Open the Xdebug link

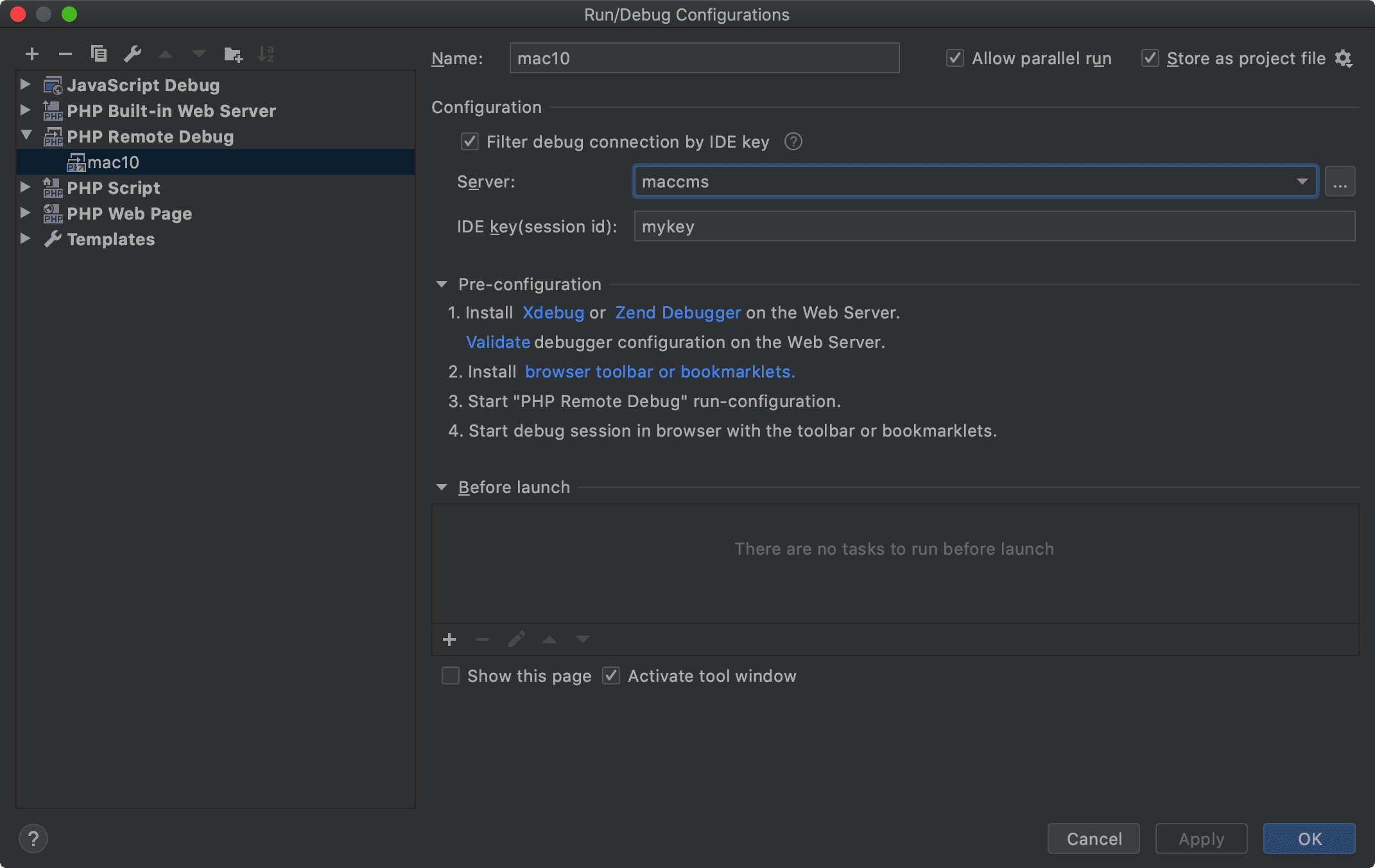[553, 313]
